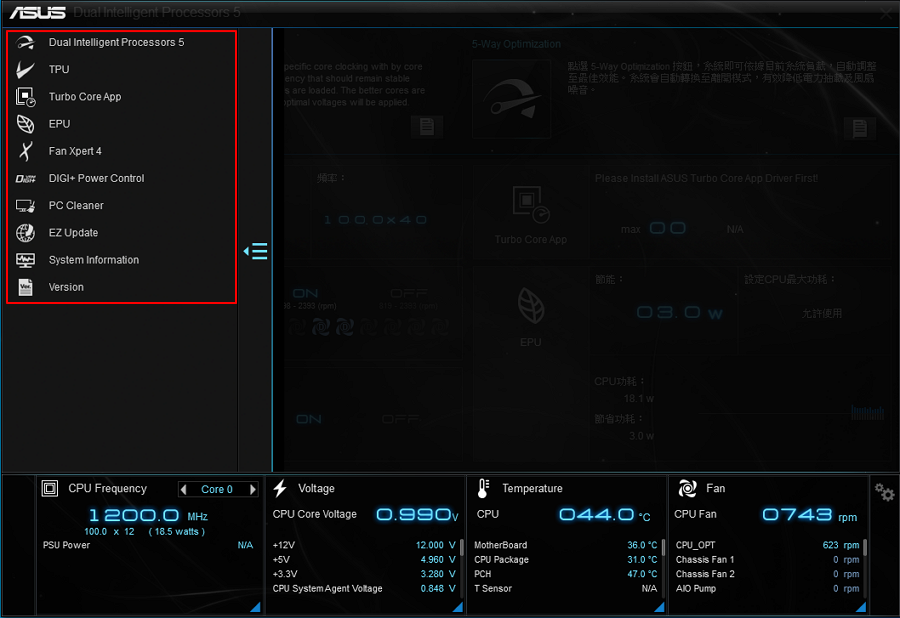
Task: Click the Voltage list scrollbar
Action: [x=461, y=547]
